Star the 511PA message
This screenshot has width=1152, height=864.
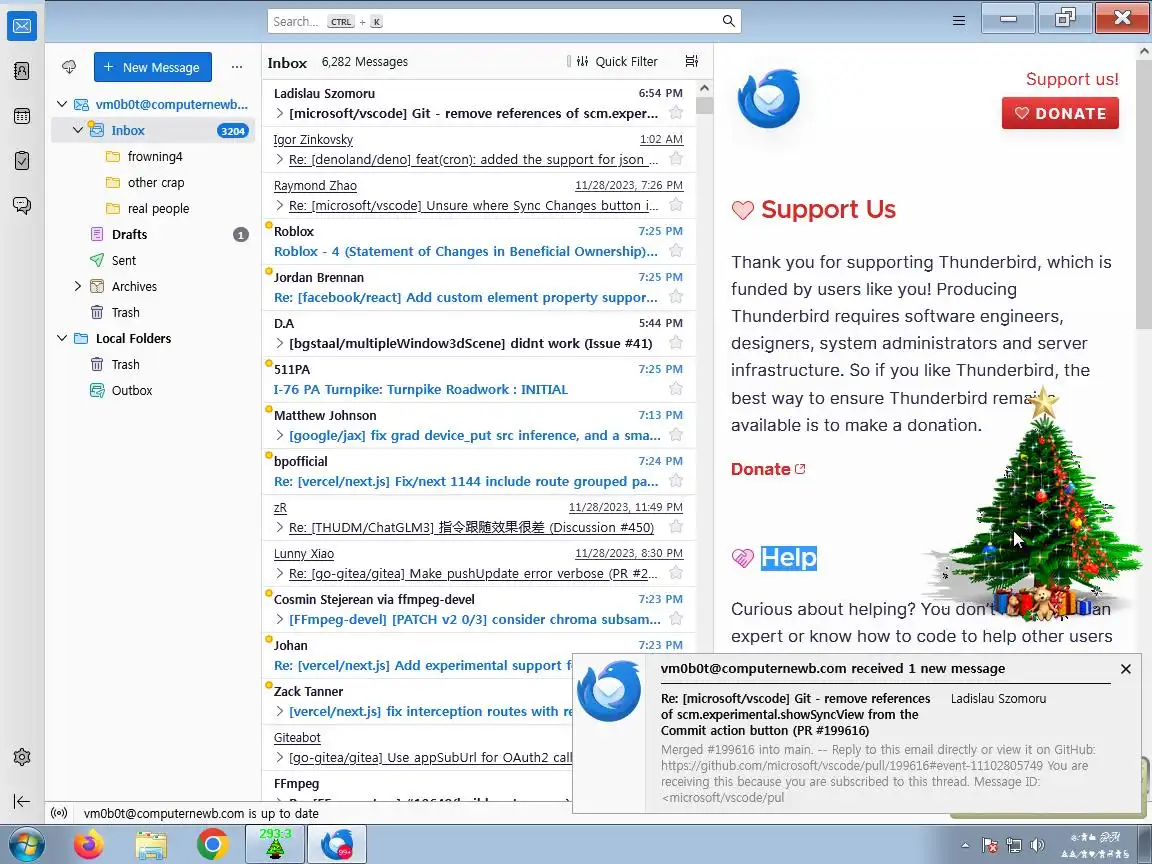[x=676, y=389]
